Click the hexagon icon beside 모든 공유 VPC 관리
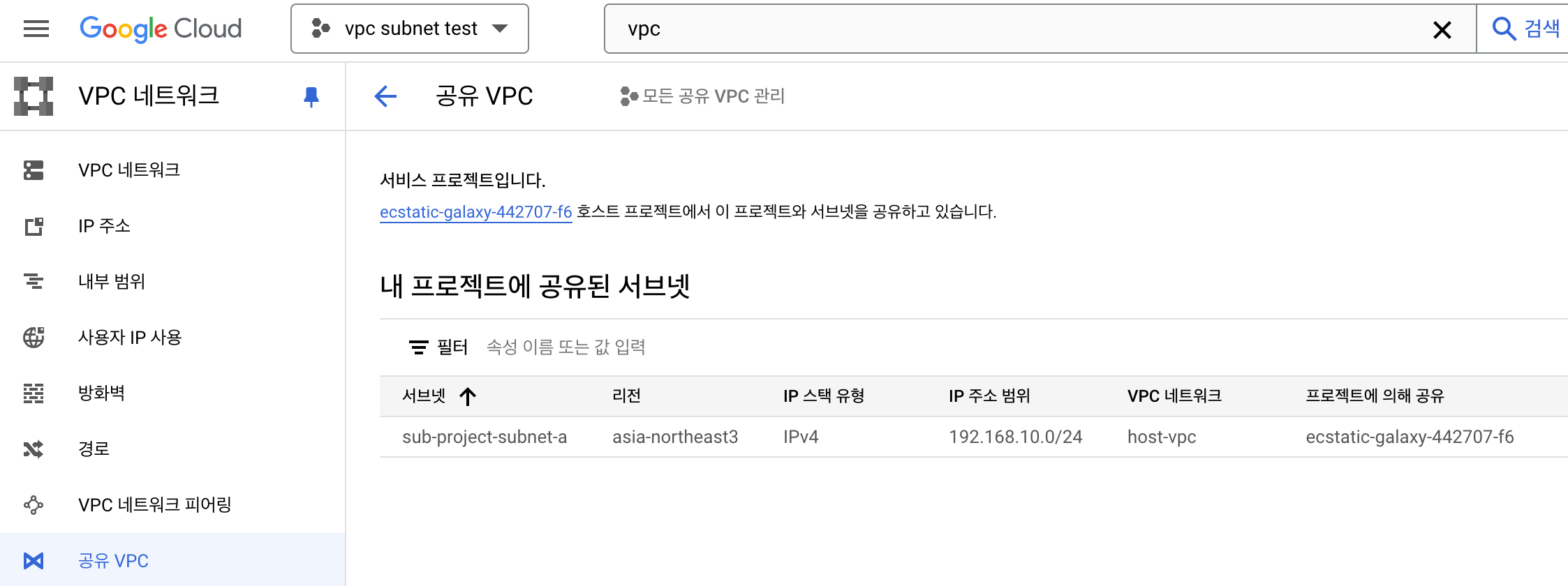Viewport: 1568px width, 586px height. 628,96
